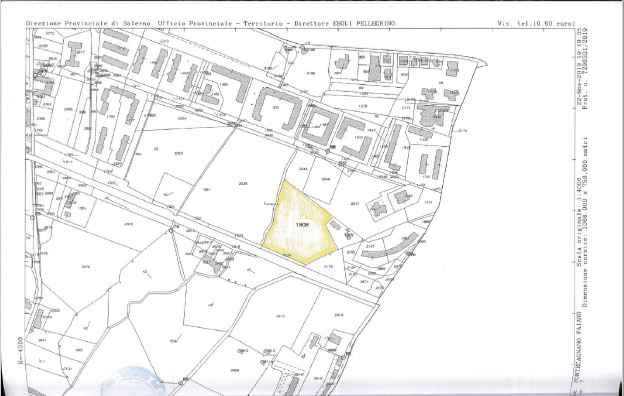Click the 'Direzione Provinciale di Salerno' header text
Image resolution: width=624 pixels, height=396 pixels.
point(88,23)
